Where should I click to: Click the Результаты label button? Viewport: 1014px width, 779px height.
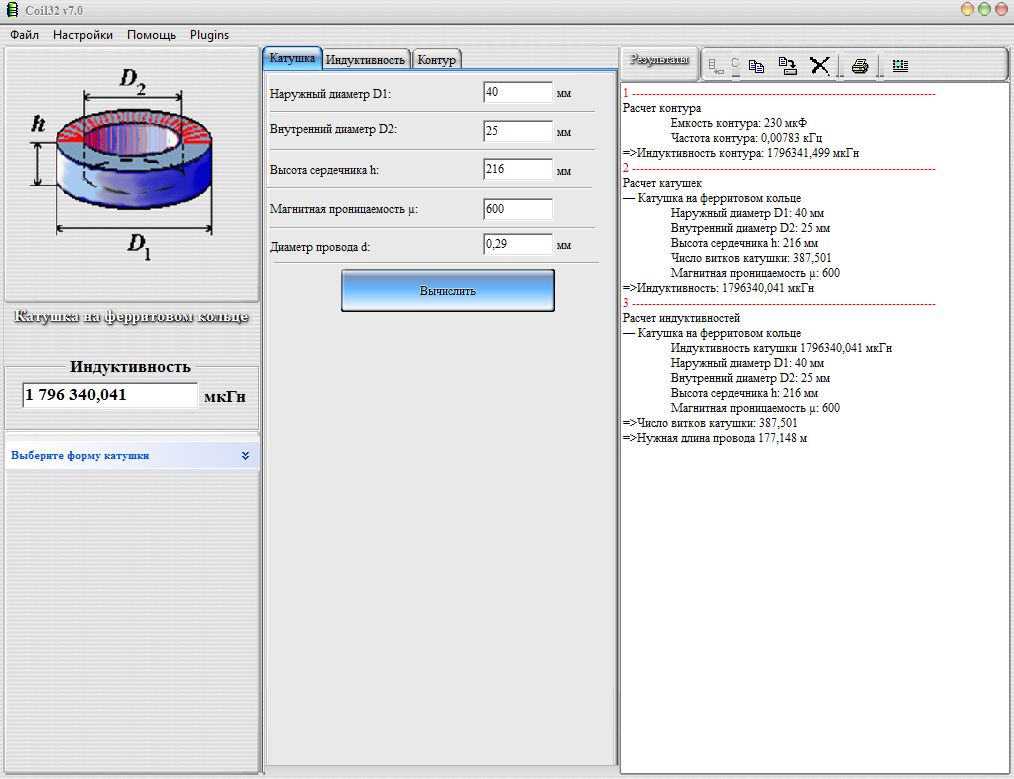[657, 60]
